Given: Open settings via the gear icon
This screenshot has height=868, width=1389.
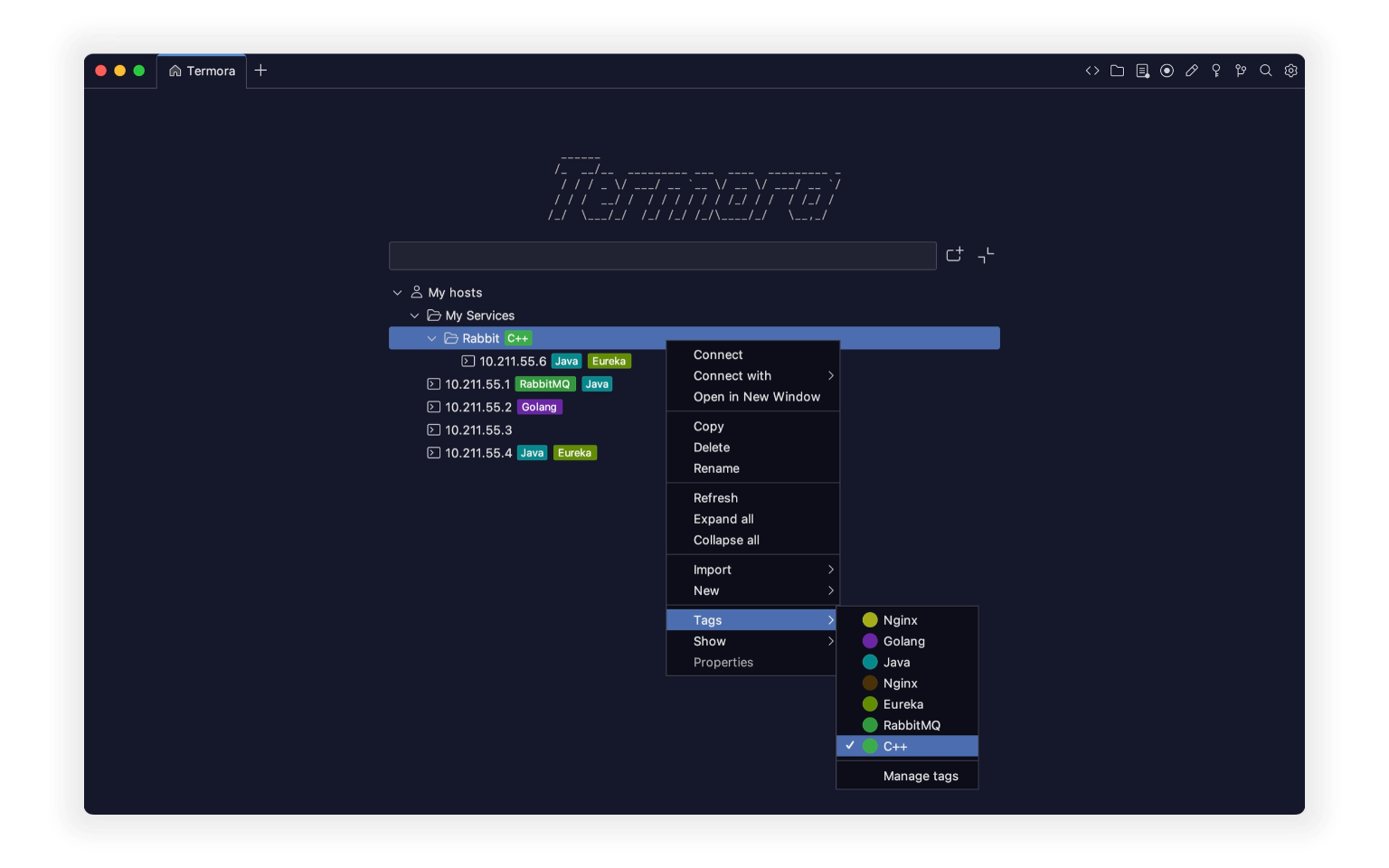Looking at the screenshot, I should (1291, 71).
